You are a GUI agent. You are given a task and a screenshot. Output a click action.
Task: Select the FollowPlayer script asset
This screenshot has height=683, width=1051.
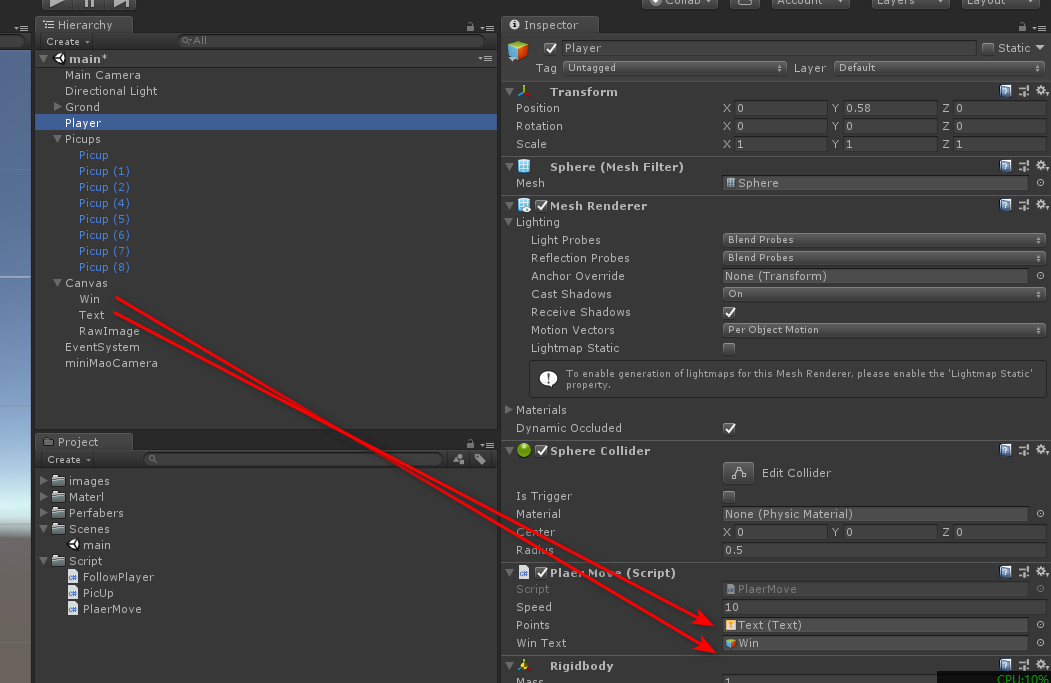tap(118, 577)
